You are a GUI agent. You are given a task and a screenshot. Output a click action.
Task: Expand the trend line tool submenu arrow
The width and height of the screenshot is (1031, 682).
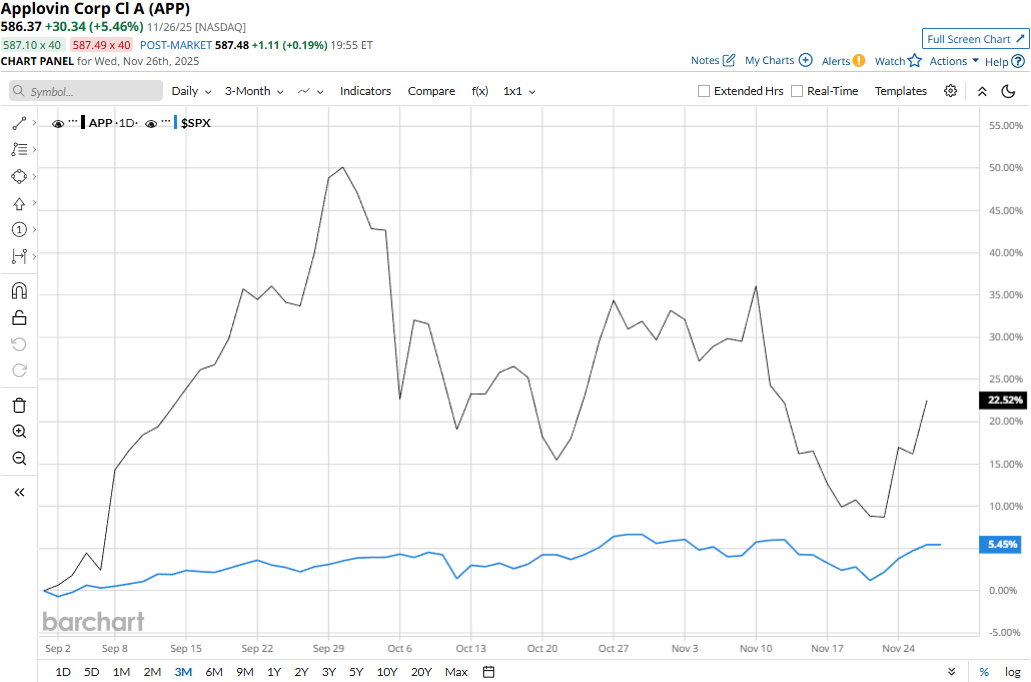point(34,123)
